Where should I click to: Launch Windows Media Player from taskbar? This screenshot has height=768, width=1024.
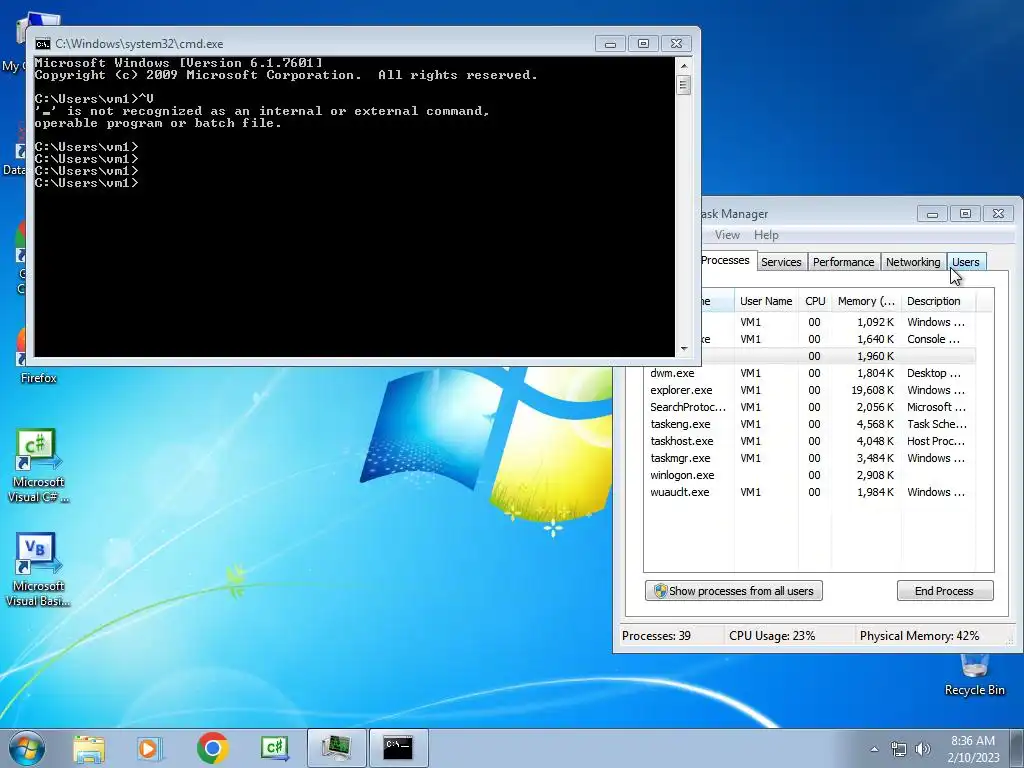tap(150, 748)
